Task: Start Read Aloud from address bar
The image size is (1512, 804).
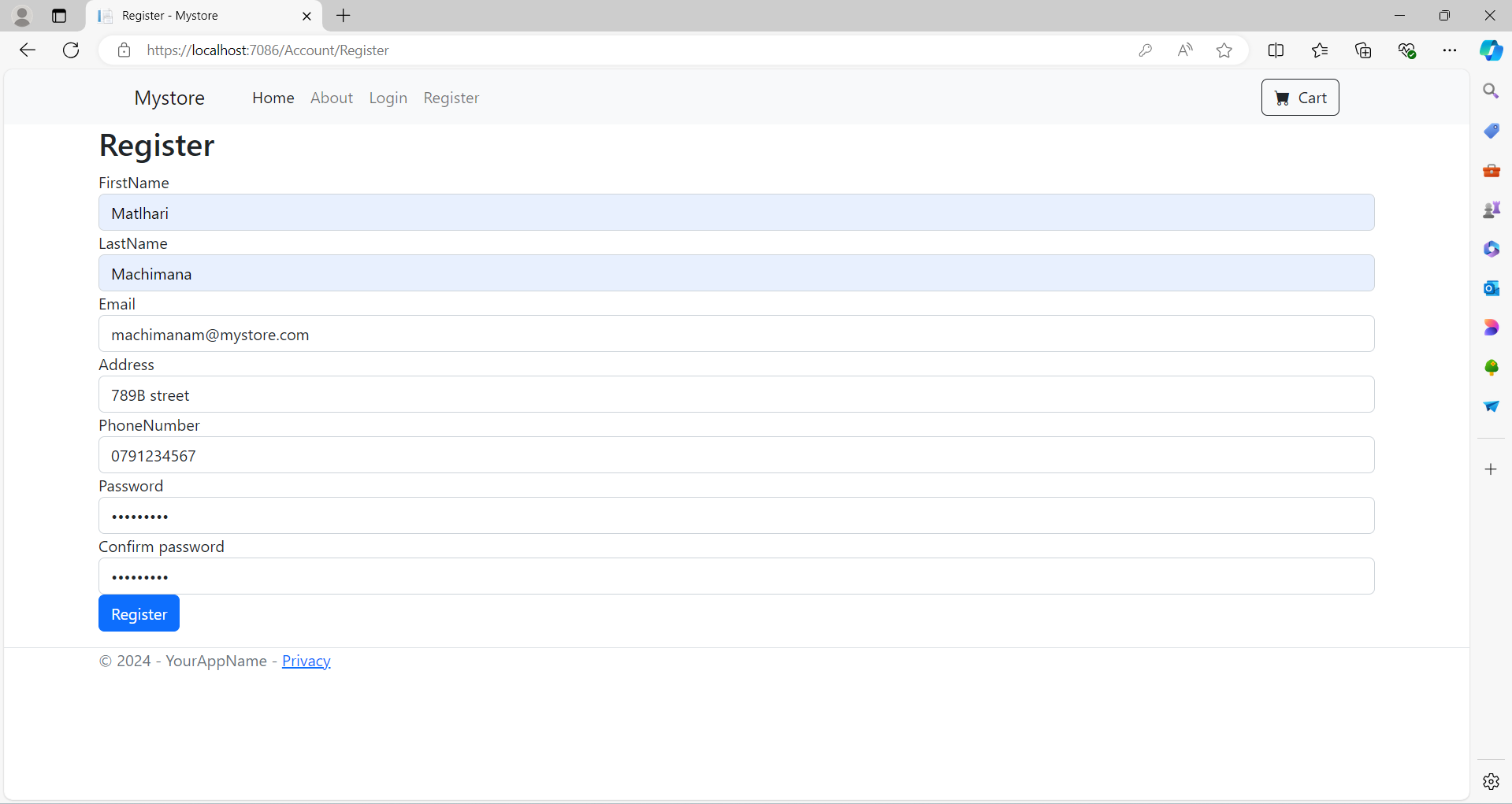Action: [x=1185, y=50]
